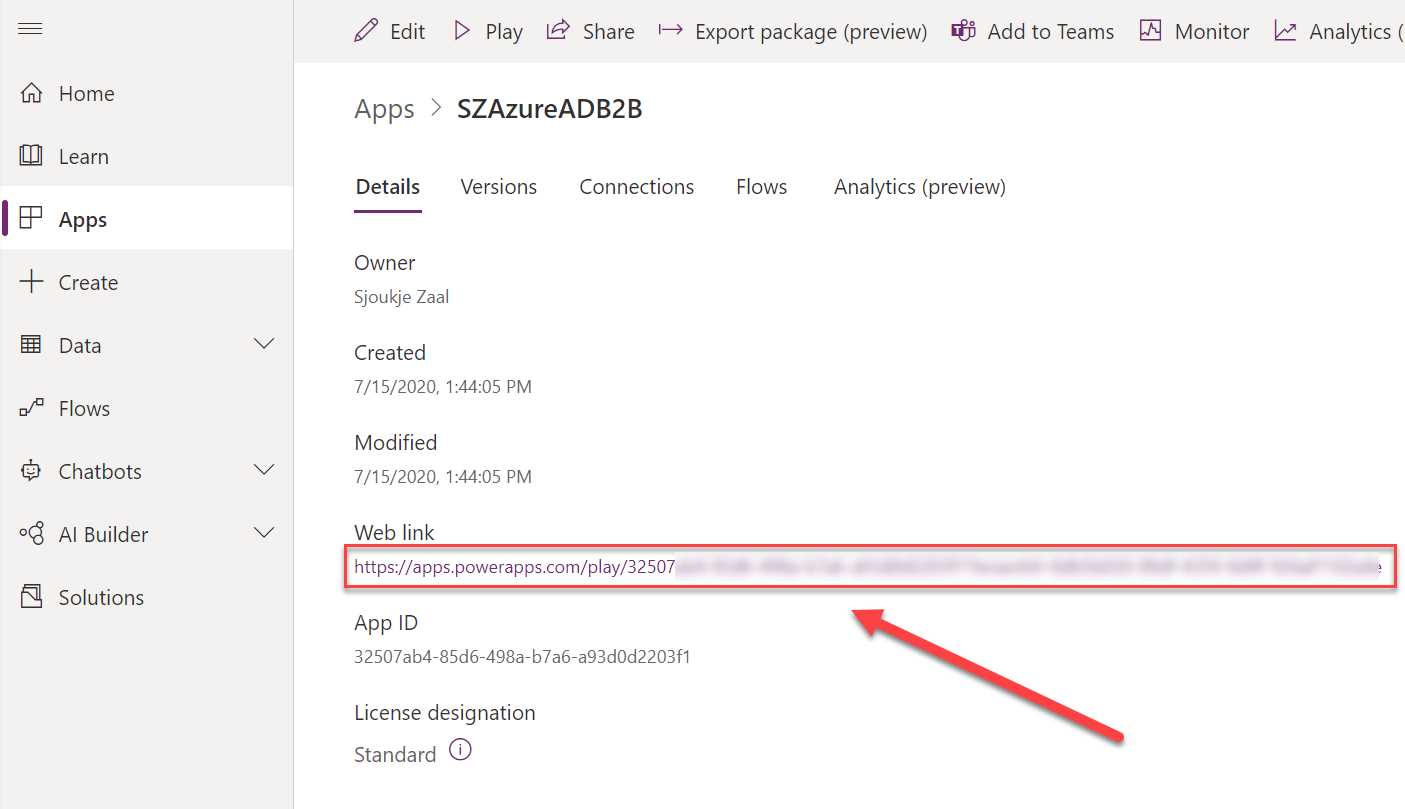
Task: Switch to the Versions tab
Action: [499, 187]
